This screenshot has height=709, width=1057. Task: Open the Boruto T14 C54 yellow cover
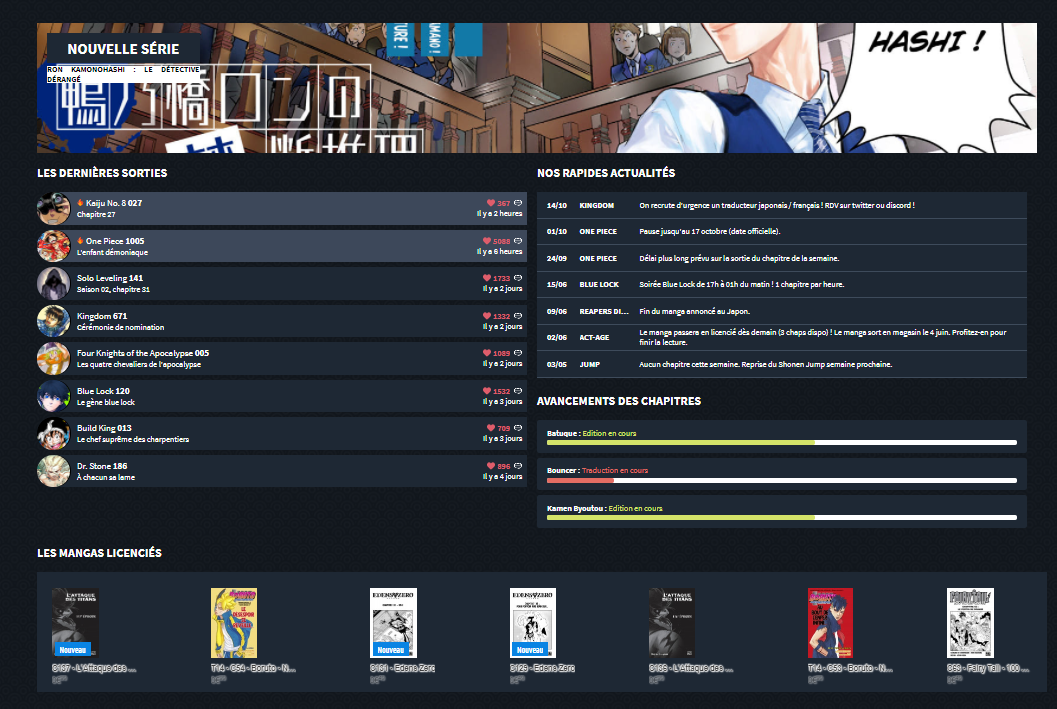[234, 623]
